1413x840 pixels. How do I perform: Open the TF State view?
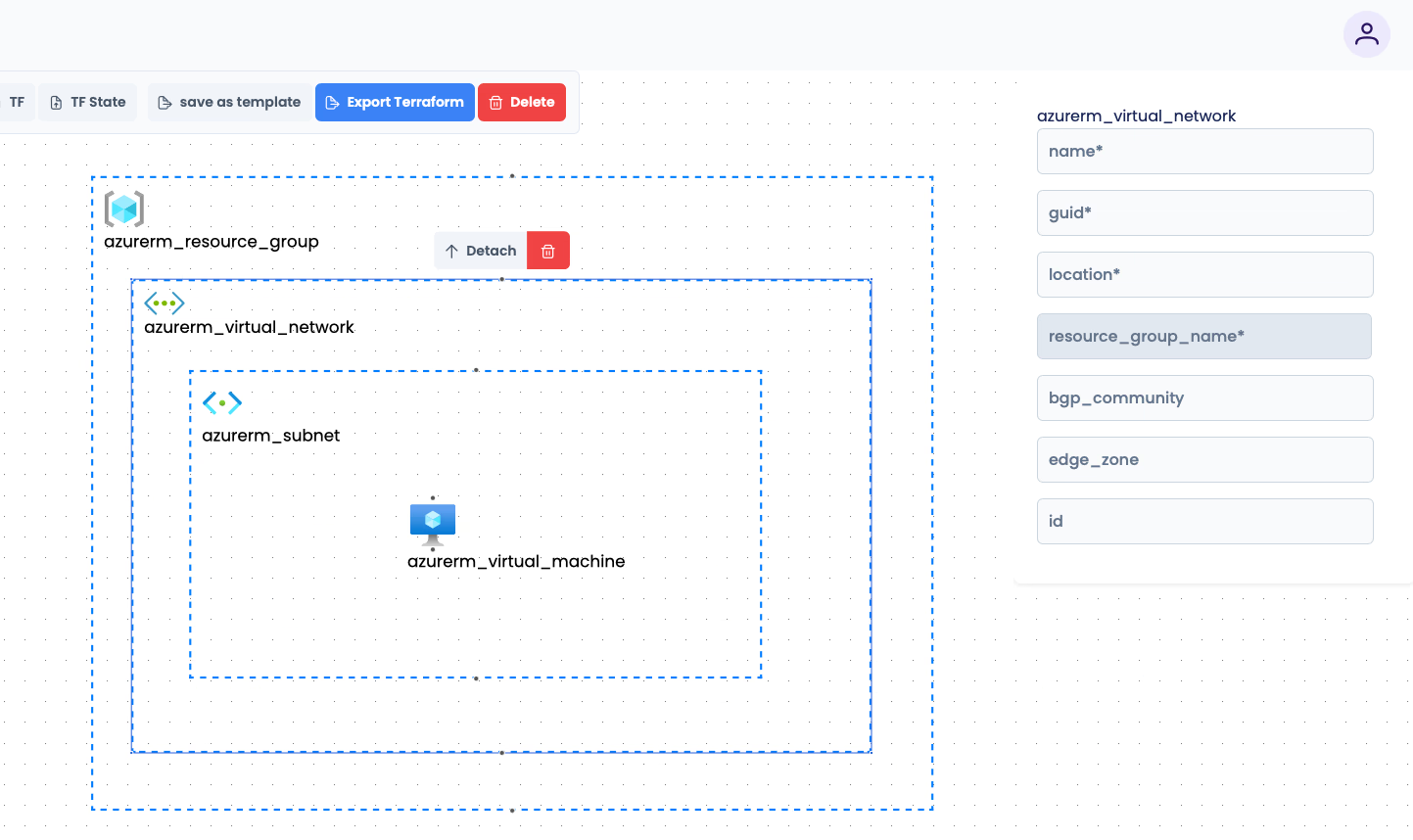point(88,102)
